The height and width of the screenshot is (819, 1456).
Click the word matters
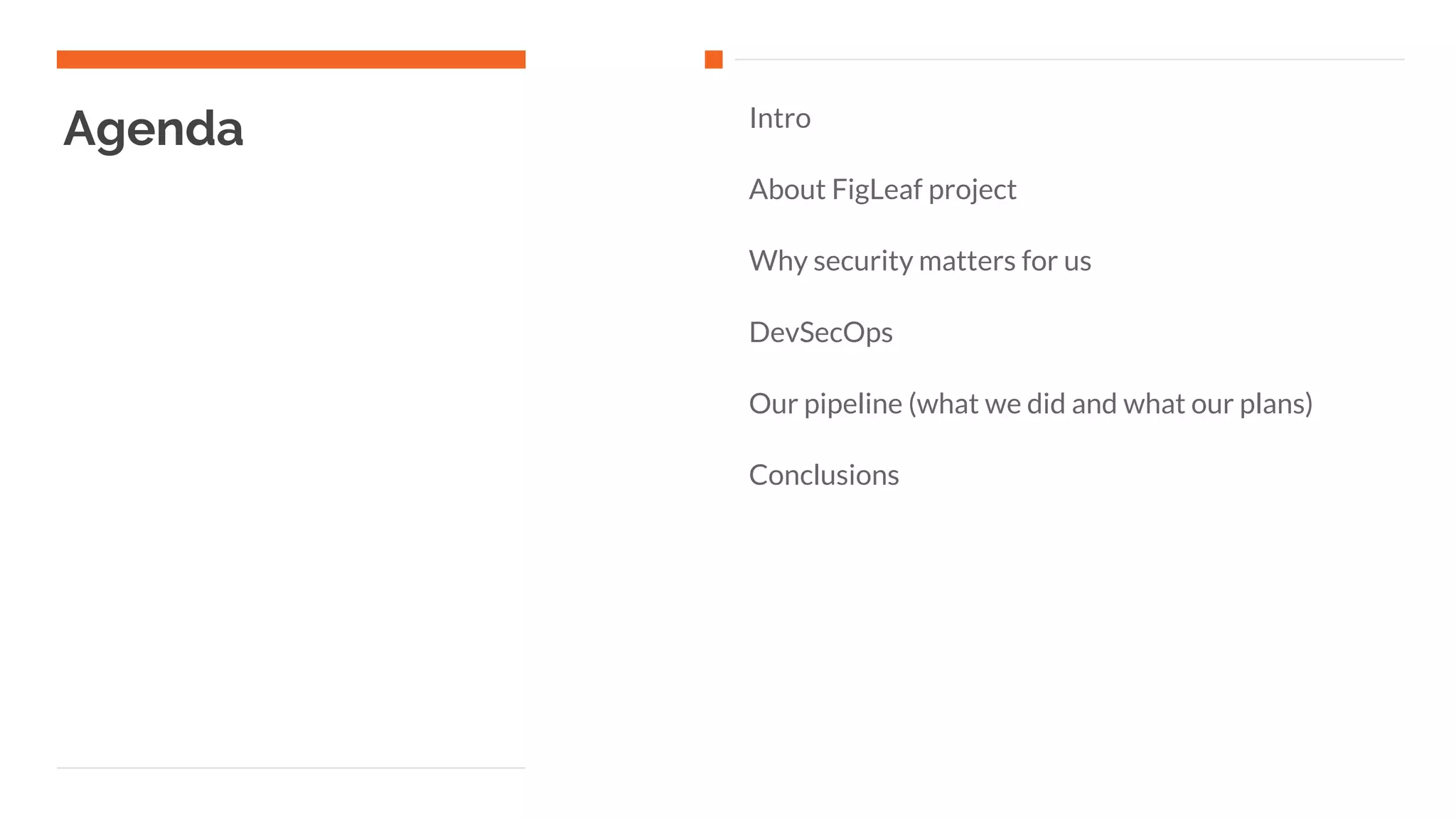(967, 261)
